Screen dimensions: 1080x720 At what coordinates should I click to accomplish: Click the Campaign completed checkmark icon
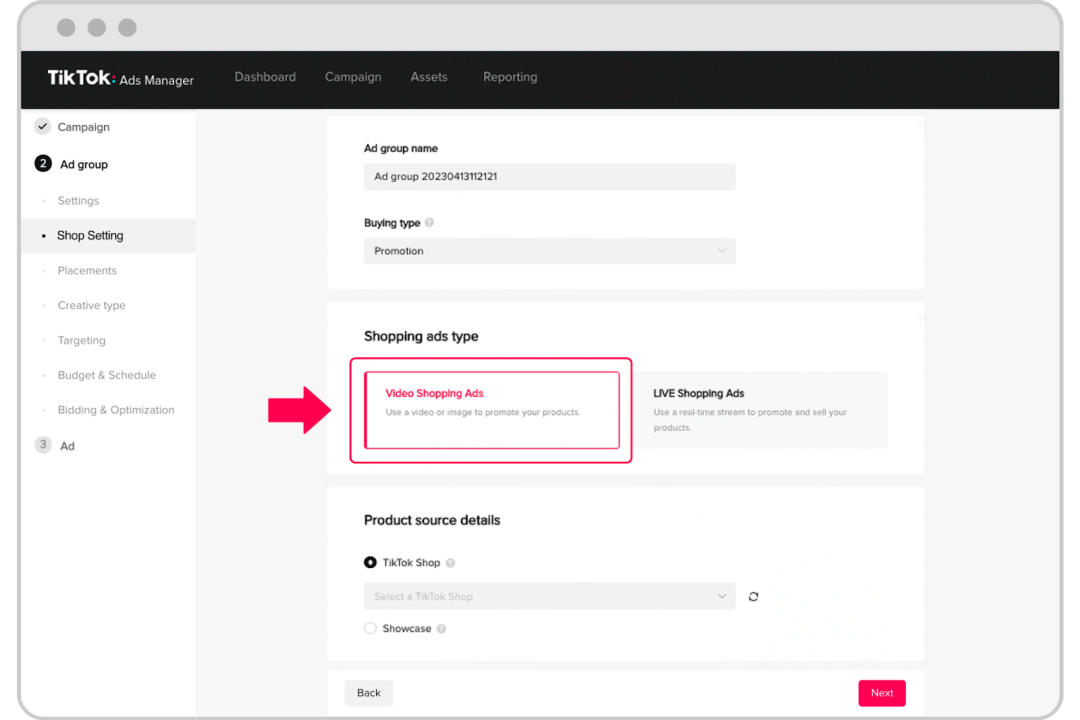click(x=42, y=127)
